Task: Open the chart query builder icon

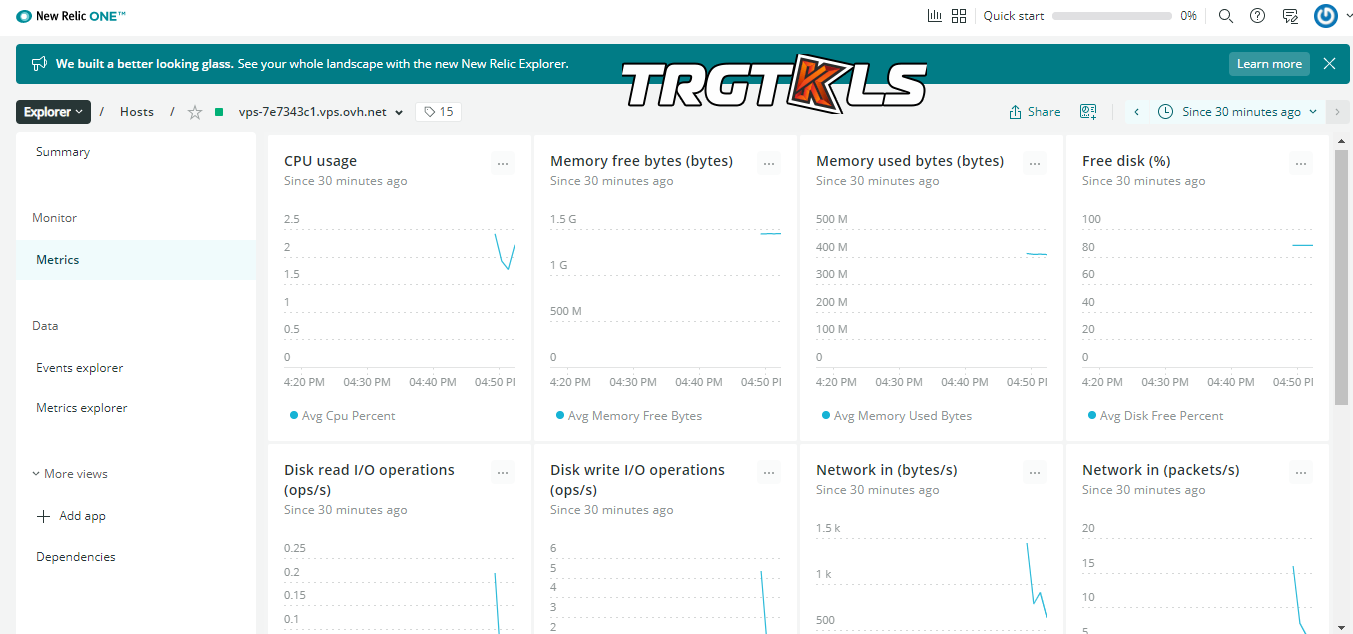Action: pos(935,16)
